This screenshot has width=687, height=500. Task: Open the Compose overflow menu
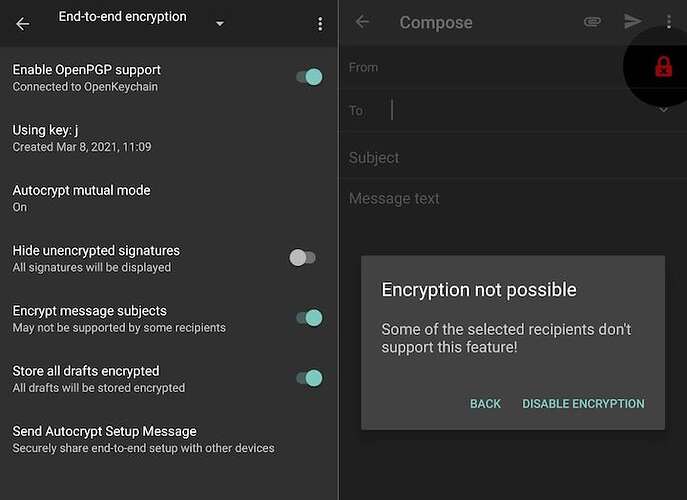click(x=669, y=21)
